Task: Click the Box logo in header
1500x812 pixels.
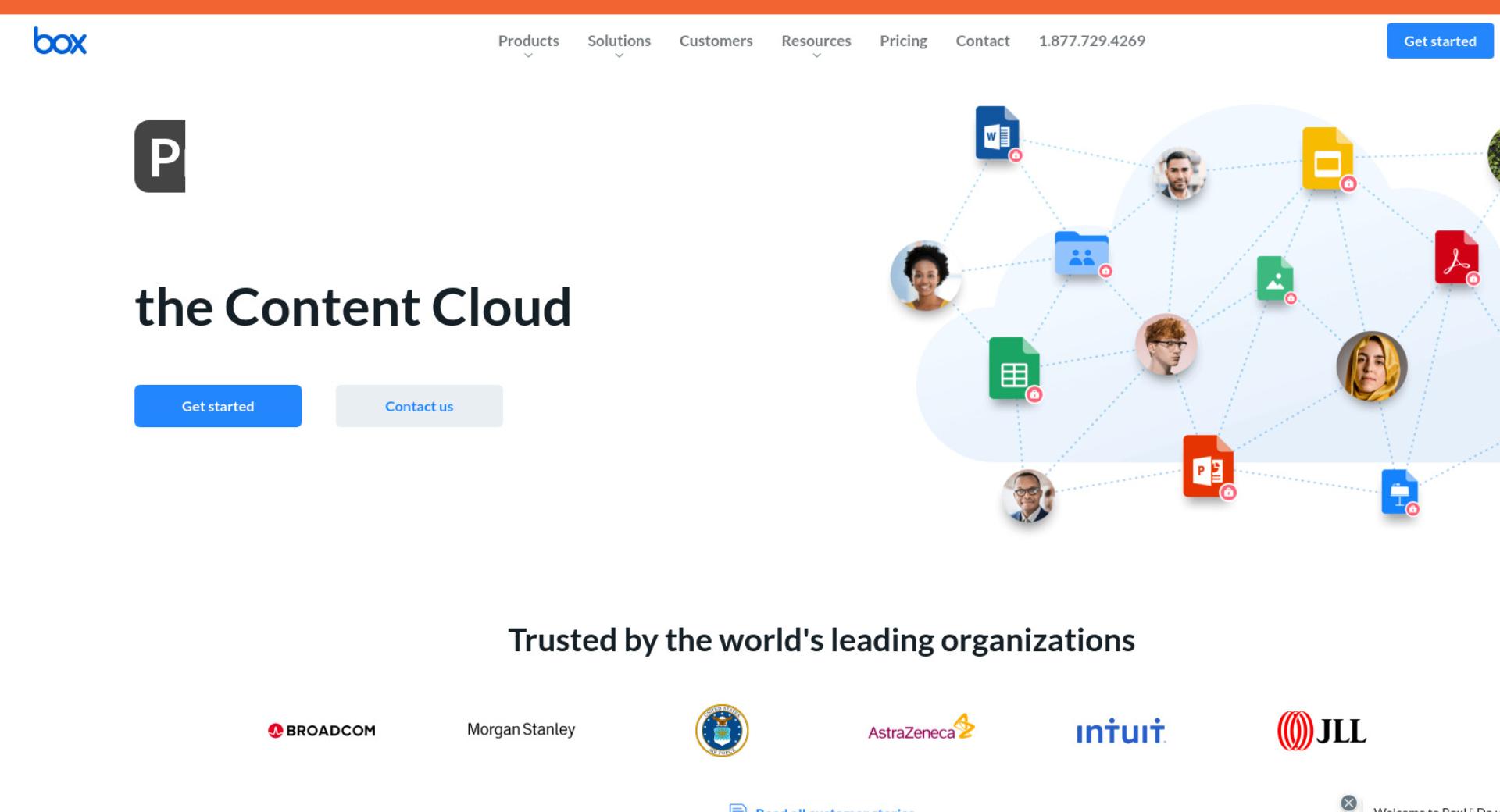Action: tap(60, 41)
